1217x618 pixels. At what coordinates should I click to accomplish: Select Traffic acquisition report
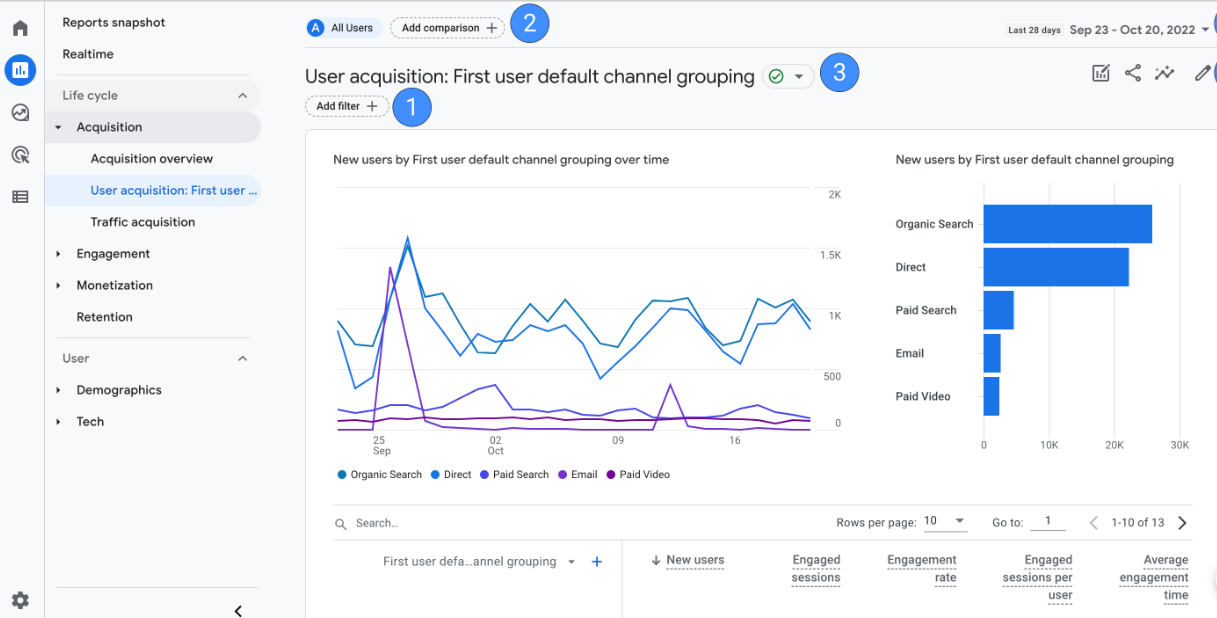click(142, 222)
